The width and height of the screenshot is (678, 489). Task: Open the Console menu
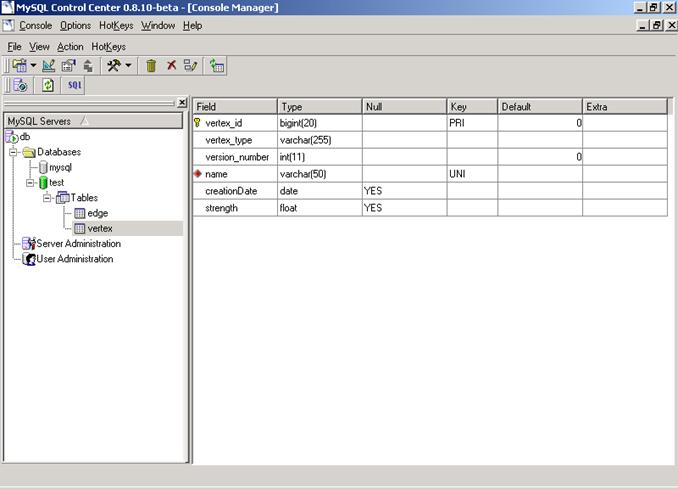[35, 26]
